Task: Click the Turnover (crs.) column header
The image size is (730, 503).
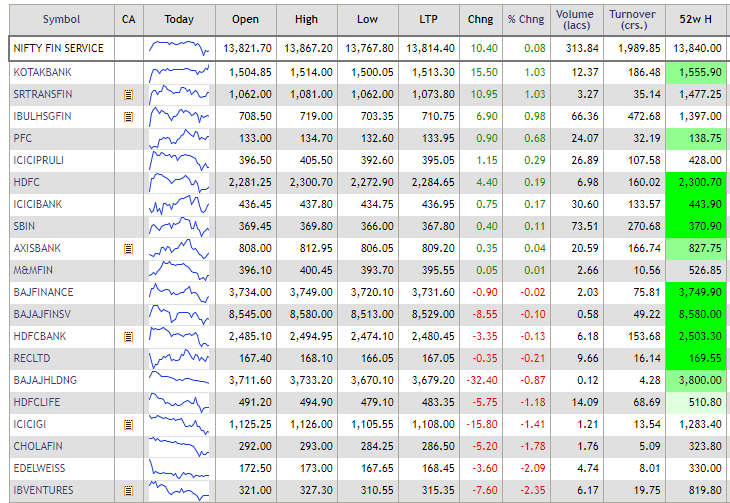Action: pyautogui.click(x=632, y=19)
